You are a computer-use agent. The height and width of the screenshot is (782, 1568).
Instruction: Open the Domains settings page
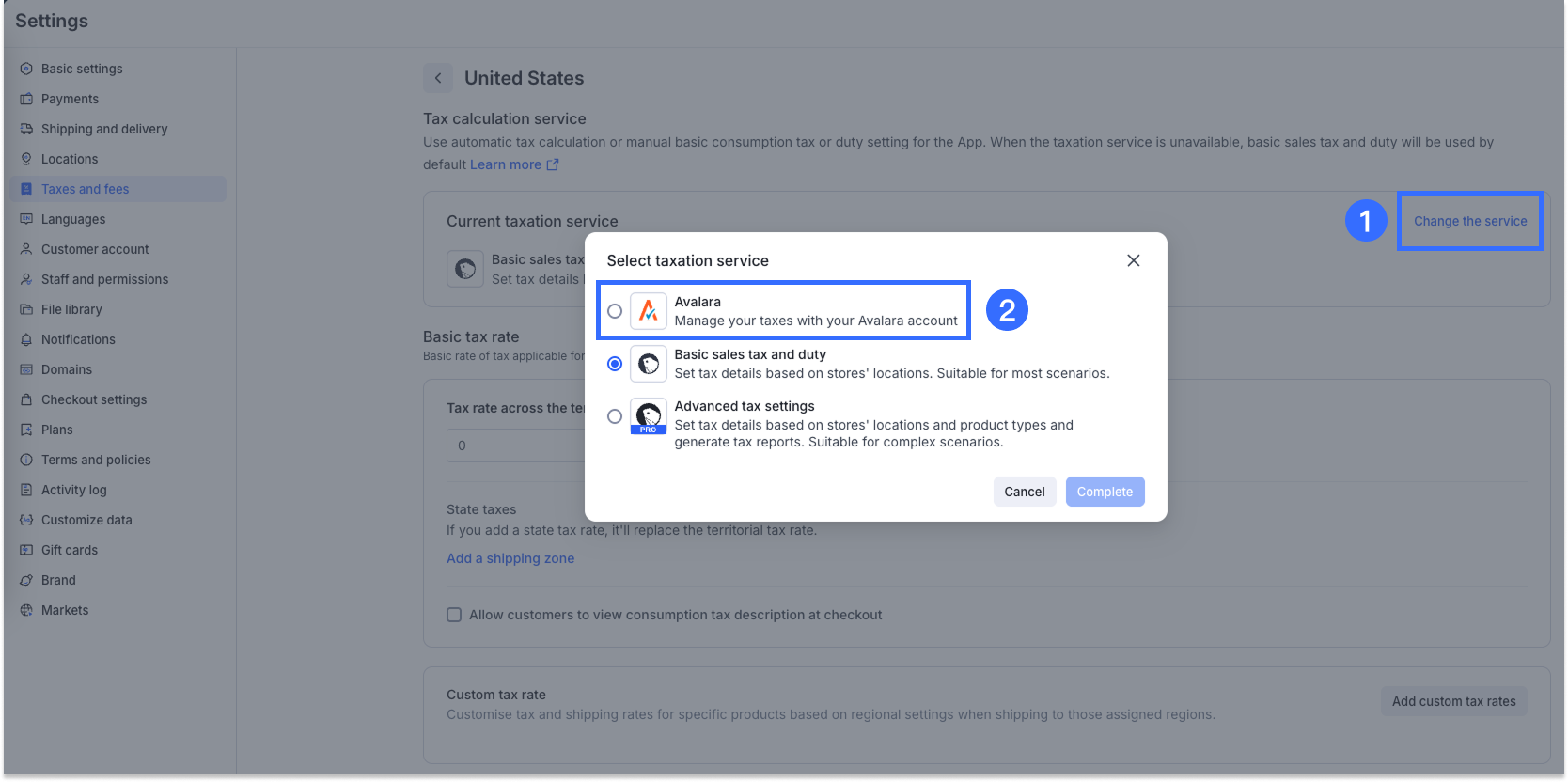point(67,369)
